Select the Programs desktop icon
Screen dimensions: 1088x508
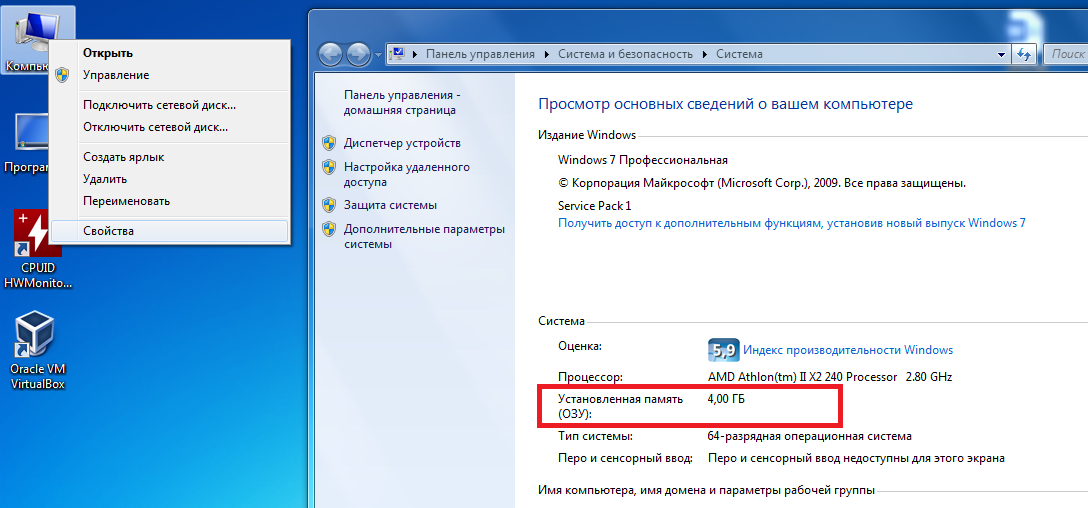(x=28, y=142)
